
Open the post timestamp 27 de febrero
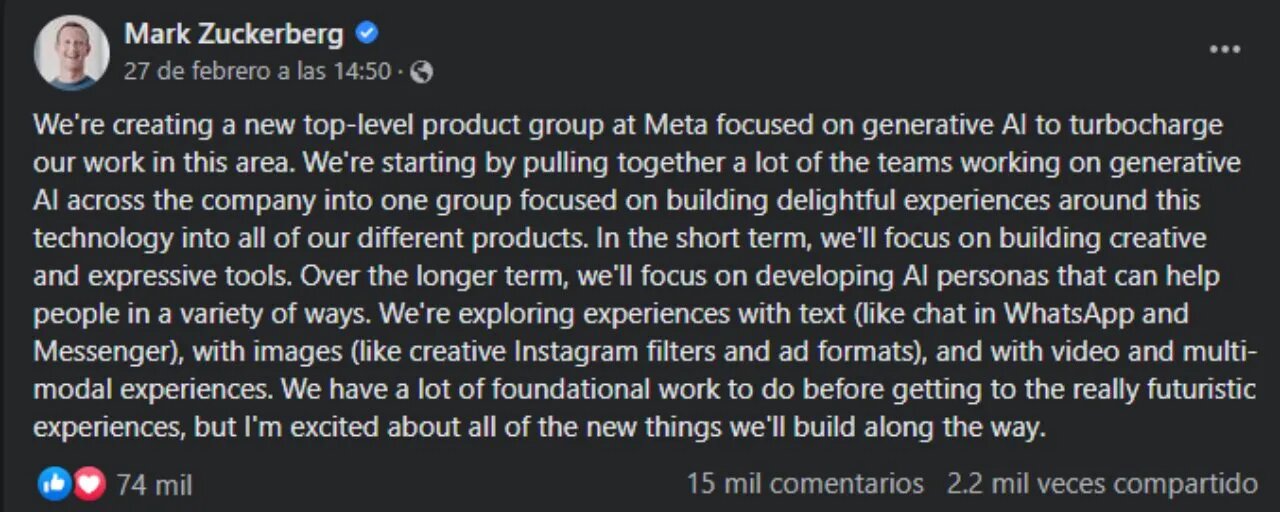point(257,72)
